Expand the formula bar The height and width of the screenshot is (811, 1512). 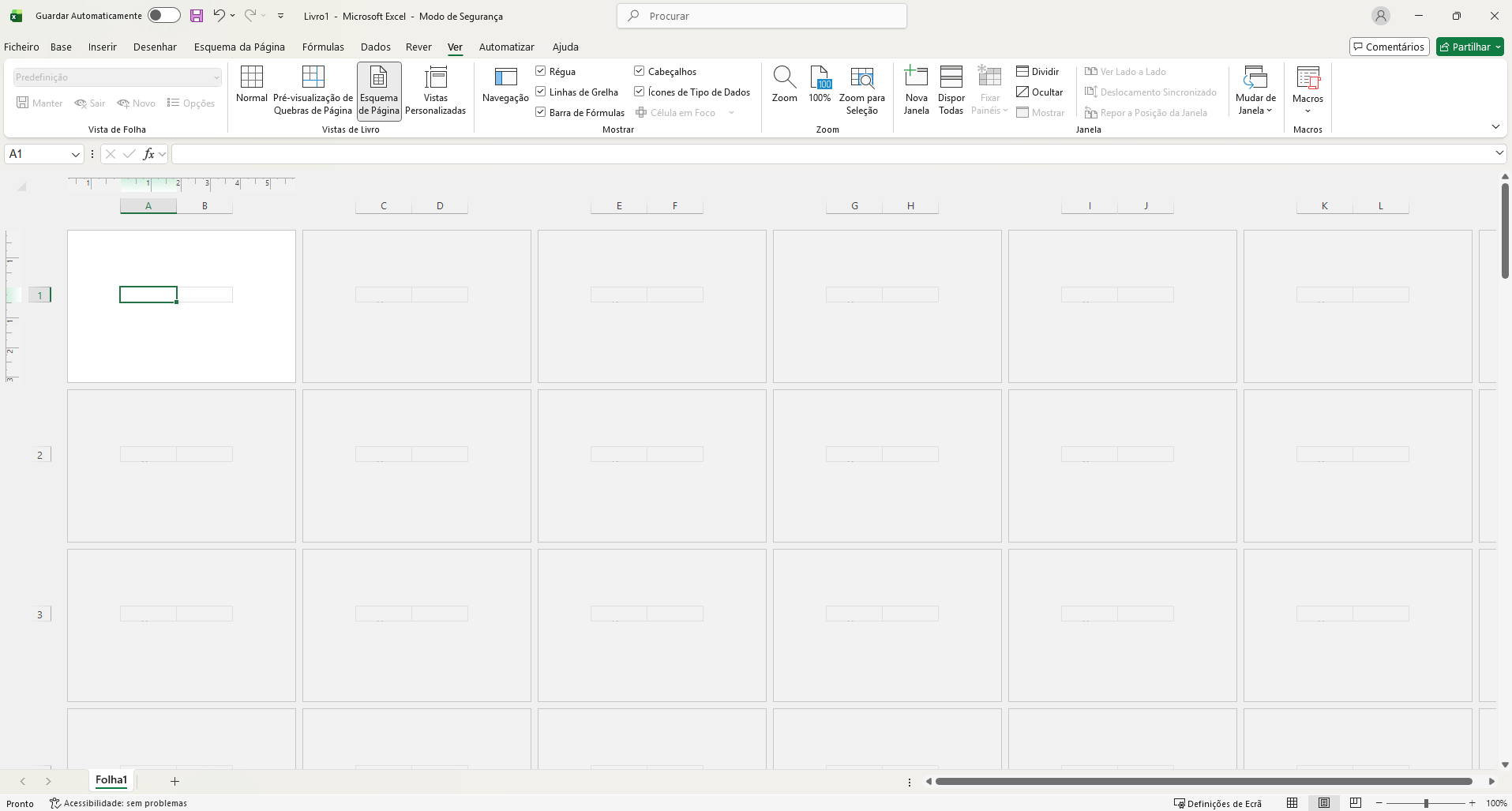click(1499, 153)
